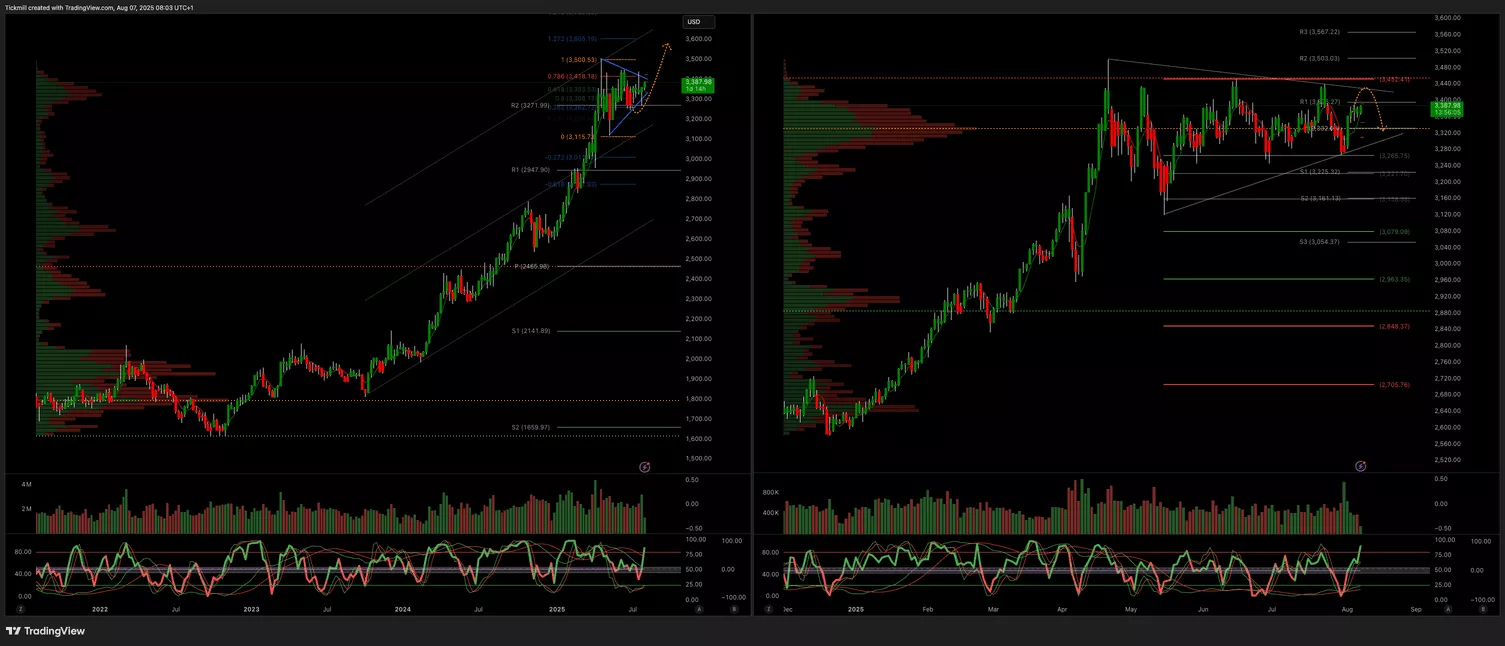Click the B scale icon on right chart
This screenshot has width=1505, height=646.
(x=1484, y=608)
